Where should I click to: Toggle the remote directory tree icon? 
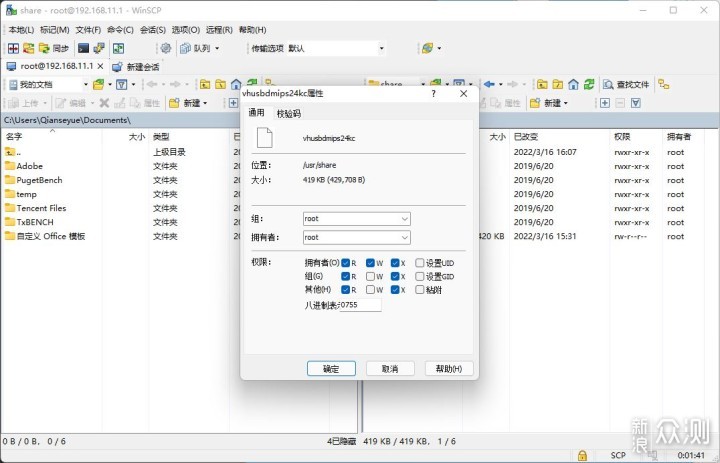(x=664, y=85)
